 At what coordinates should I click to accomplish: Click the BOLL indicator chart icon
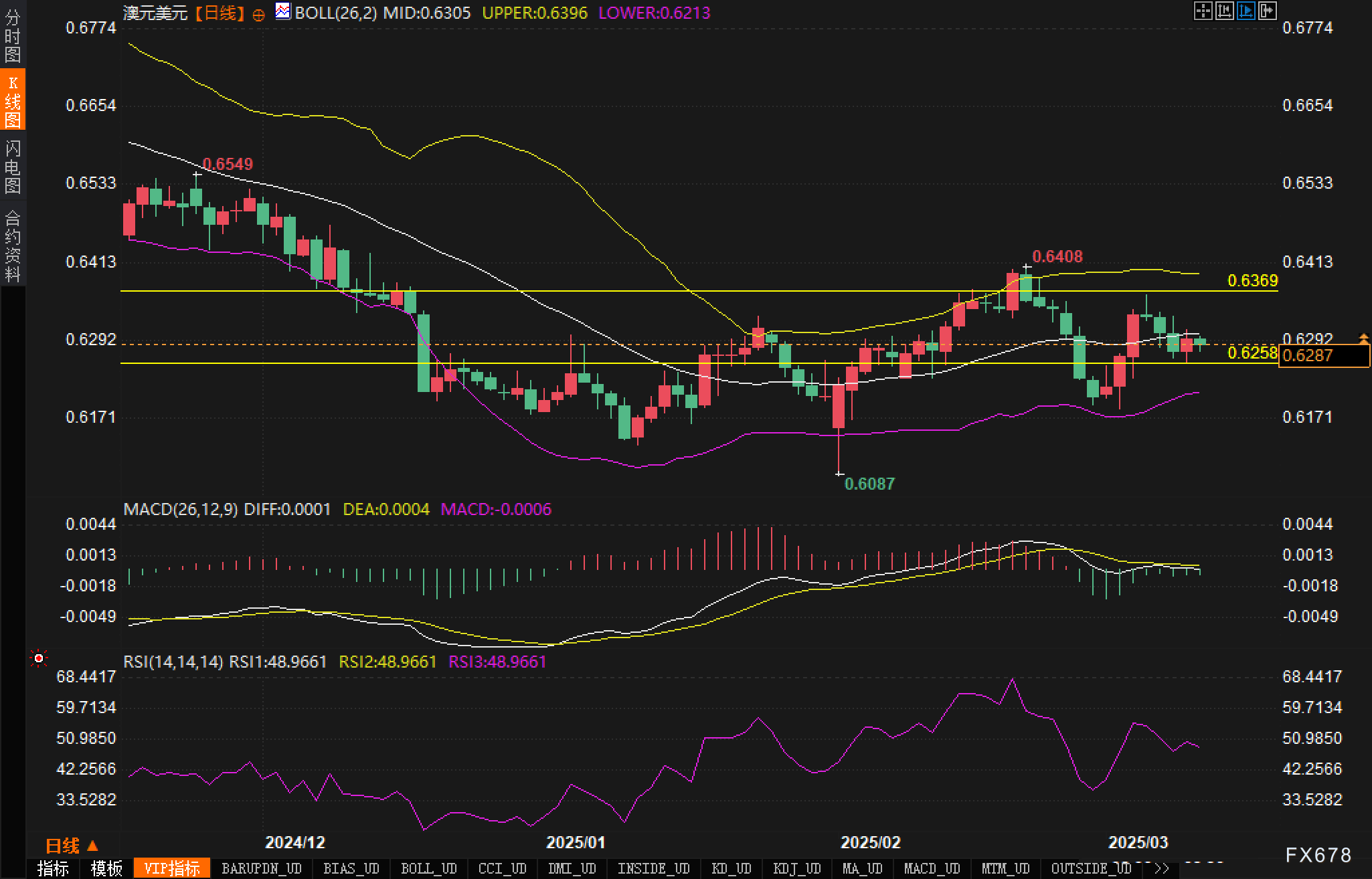tap(283, 11)
